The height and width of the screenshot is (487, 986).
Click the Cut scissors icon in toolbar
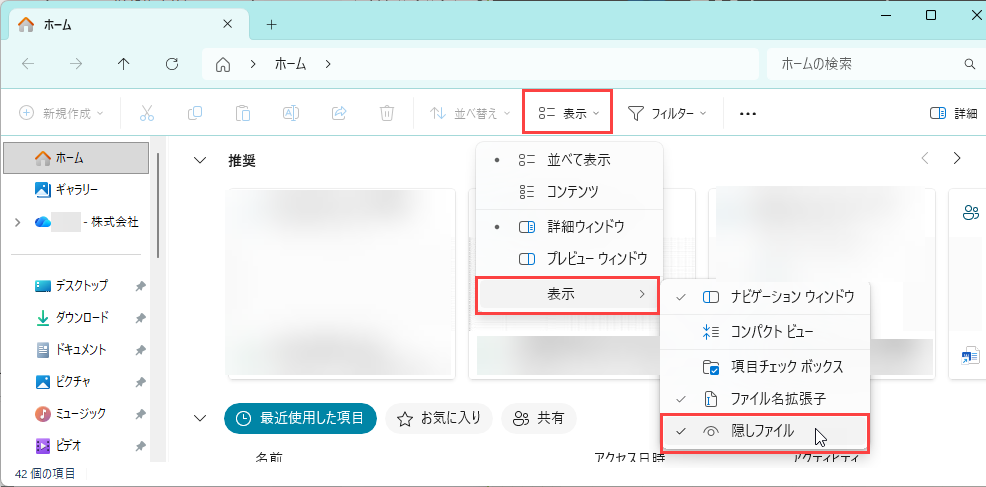click(147, 113)
